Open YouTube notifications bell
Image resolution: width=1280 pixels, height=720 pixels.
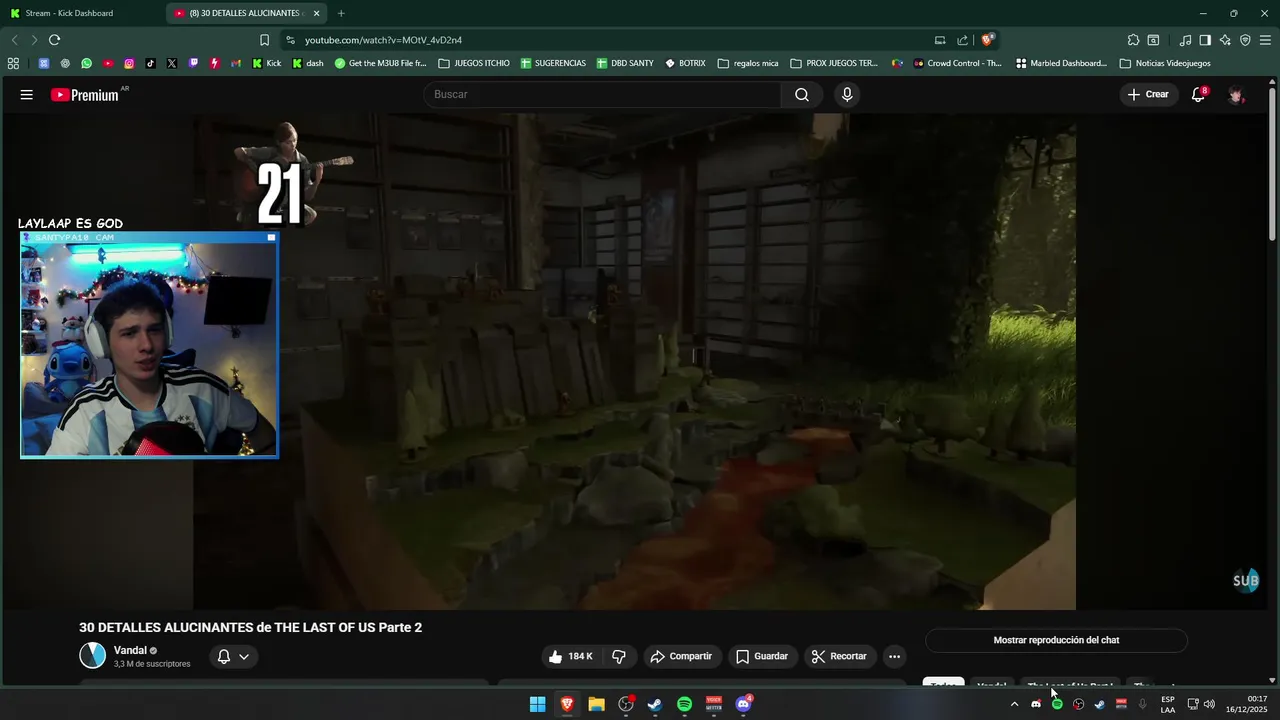coord(1198,95)
